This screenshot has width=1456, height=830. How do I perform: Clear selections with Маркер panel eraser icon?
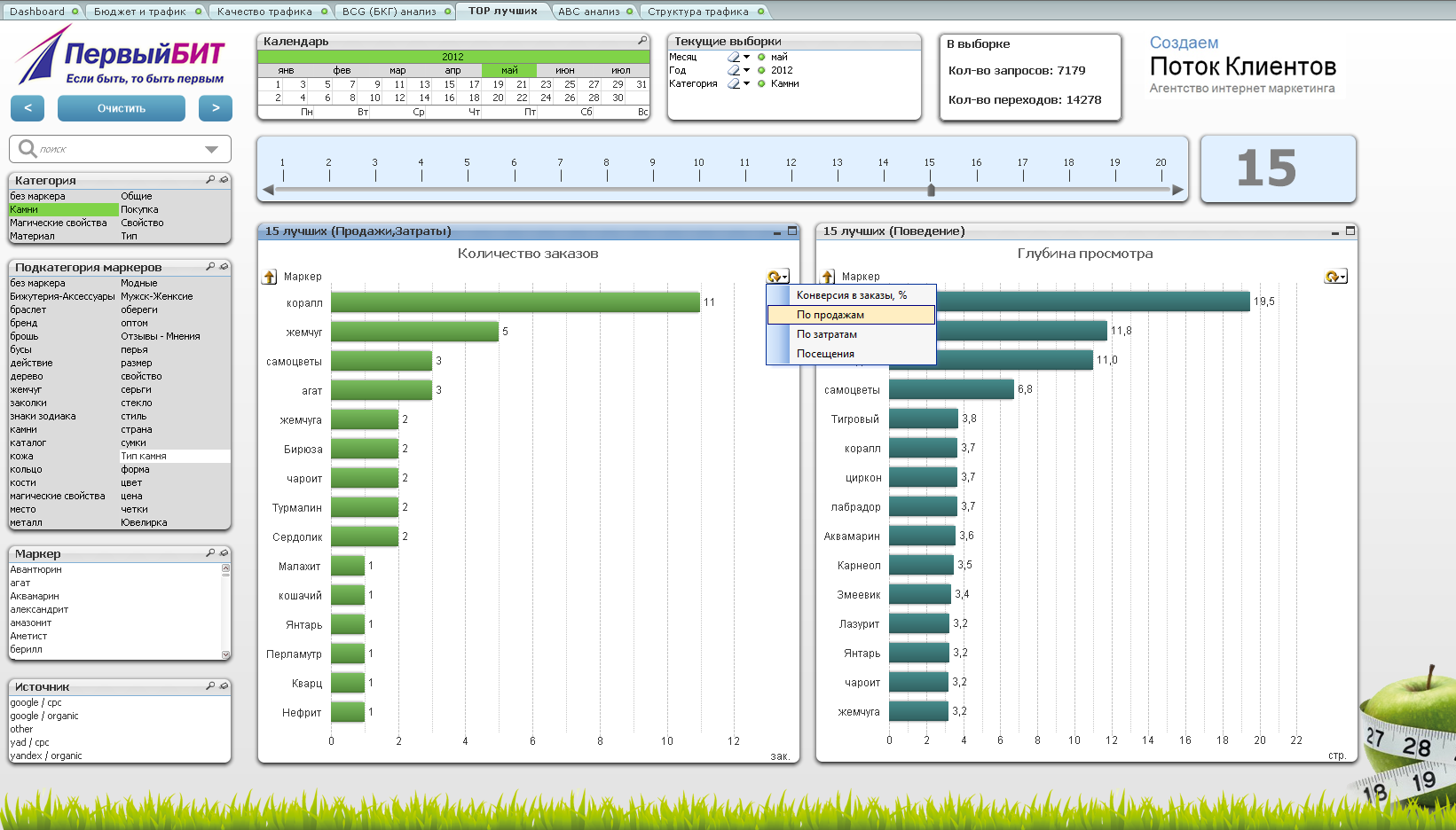pos(224,553)
